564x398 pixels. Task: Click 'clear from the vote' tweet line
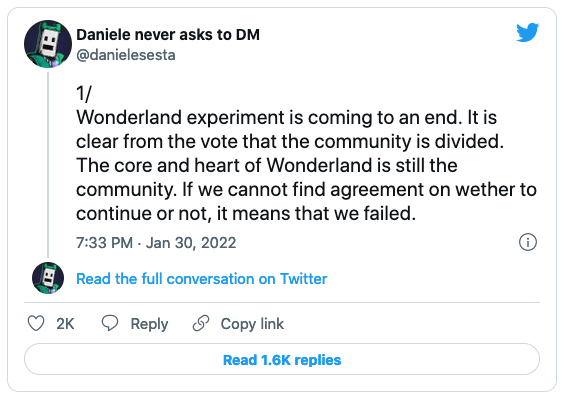click(290, 141)
